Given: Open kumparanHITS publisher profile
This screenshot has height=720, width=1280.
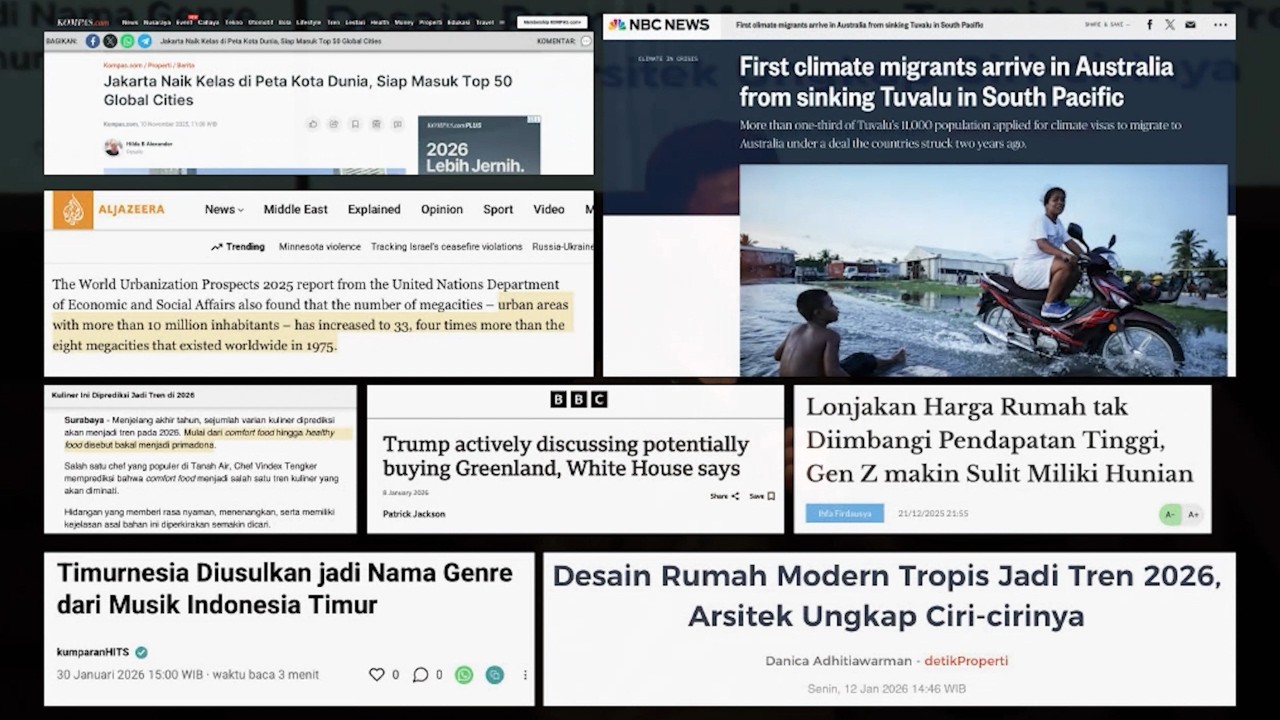Looking at the screenshot, I should click(x=102, y=652).
